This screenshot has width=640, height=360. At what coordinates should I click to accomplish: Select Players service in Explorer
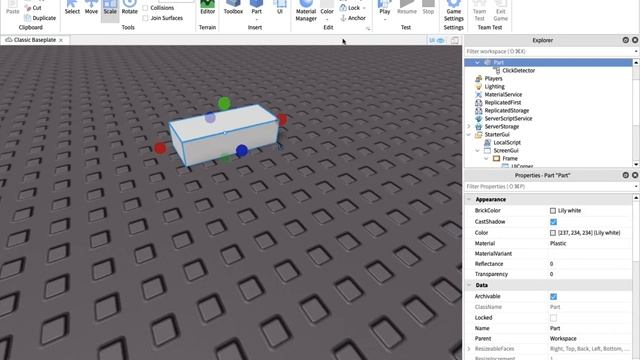pyautogui.click(x=493, y=78)
